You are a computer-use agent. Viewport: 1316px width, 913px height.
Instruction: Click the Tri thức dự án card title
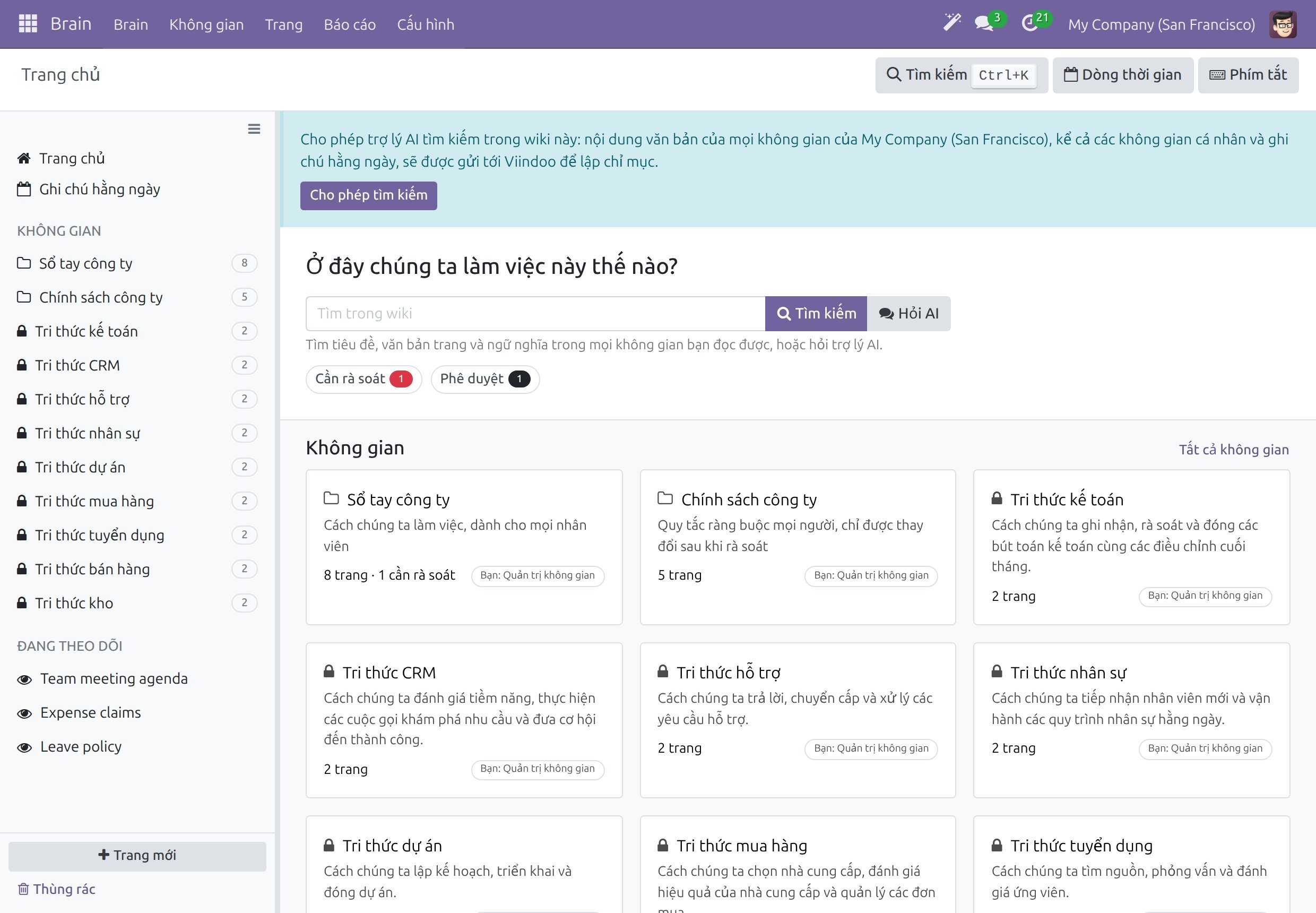pos(392,846)
